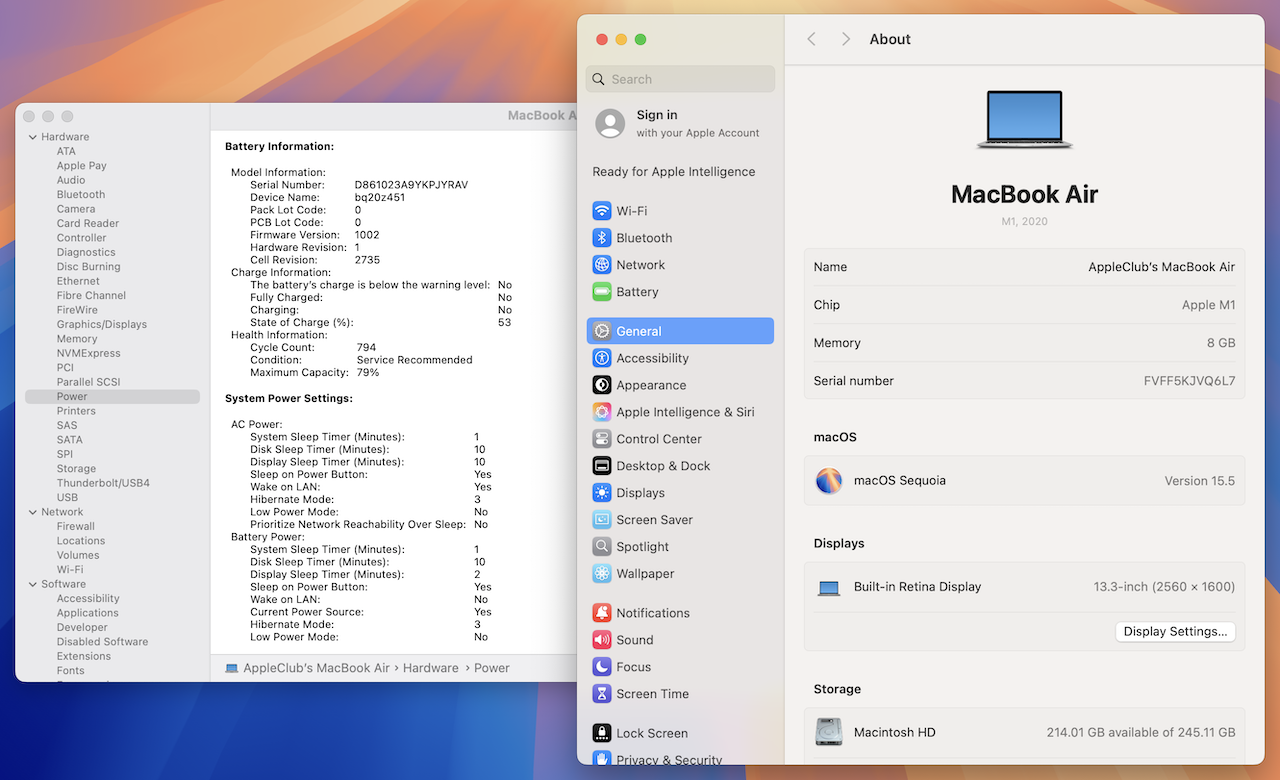Click the General gear icon in sidebar
Viewport: 1280px width, 780px height.
(601, 331)
